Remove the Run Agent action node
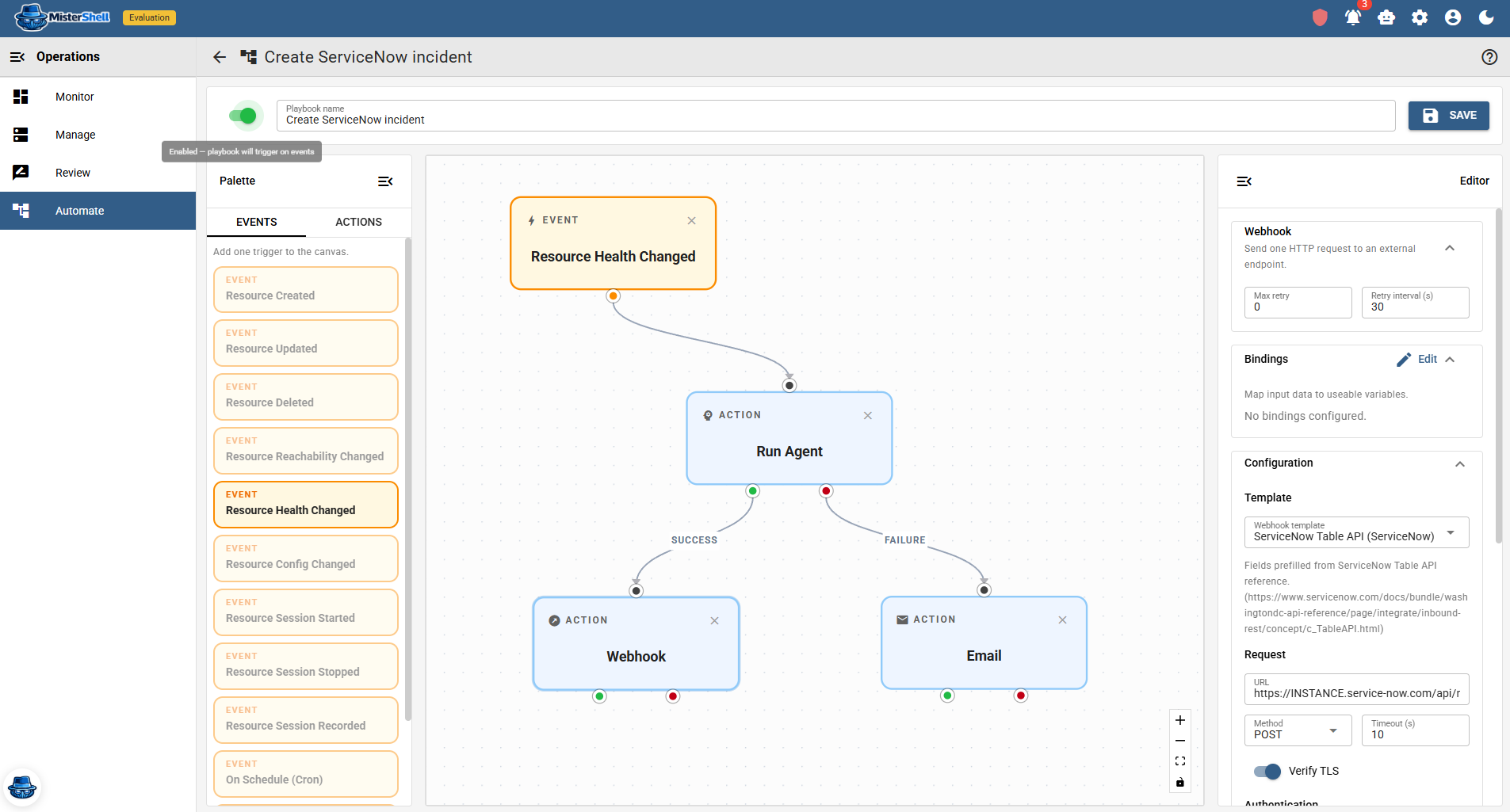Image resolution: width=1510 pixels, height=812 pixels. point(868,416)
